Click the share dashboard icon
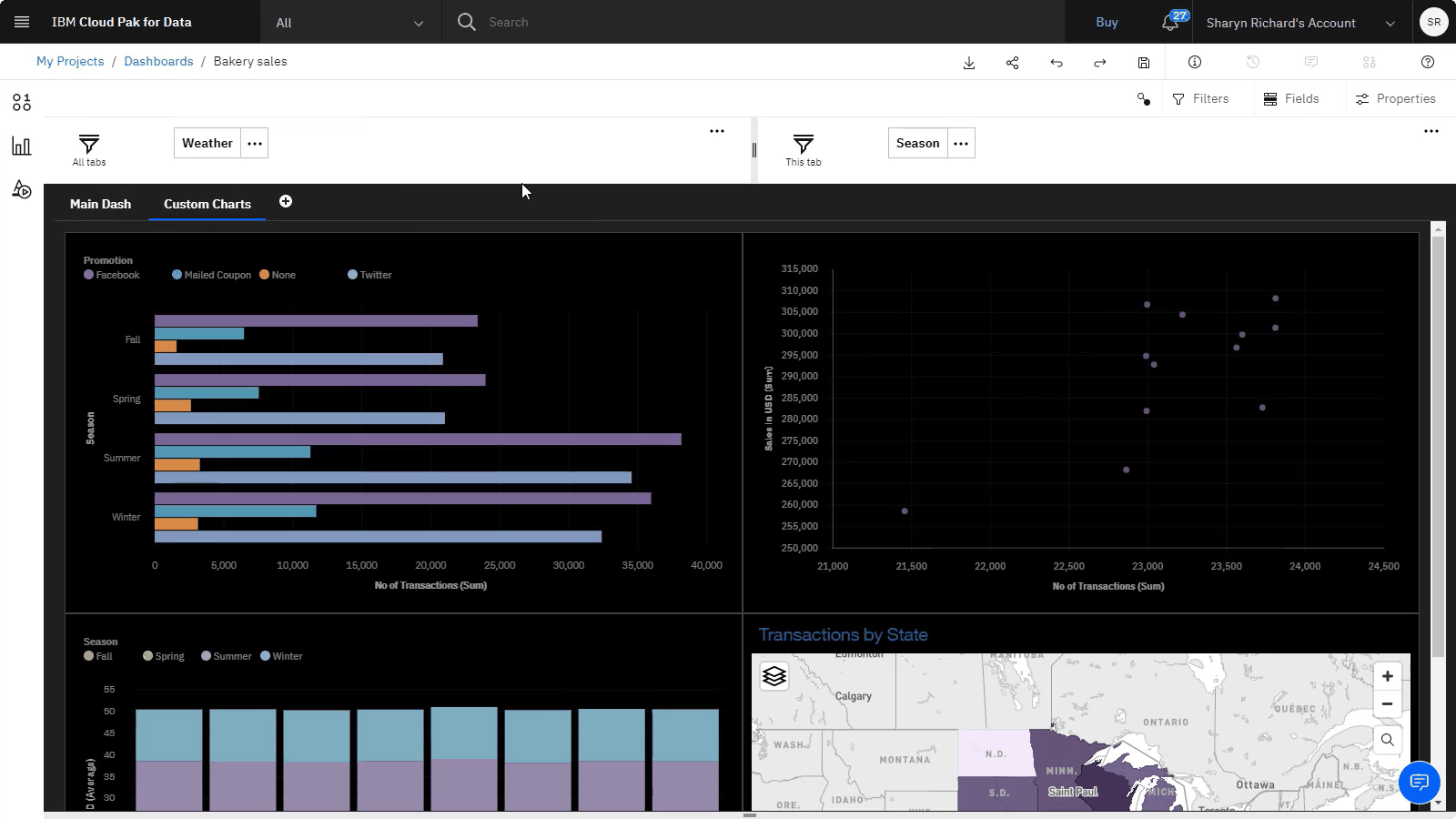The image size is (1456, 819). pos(1013,62)
